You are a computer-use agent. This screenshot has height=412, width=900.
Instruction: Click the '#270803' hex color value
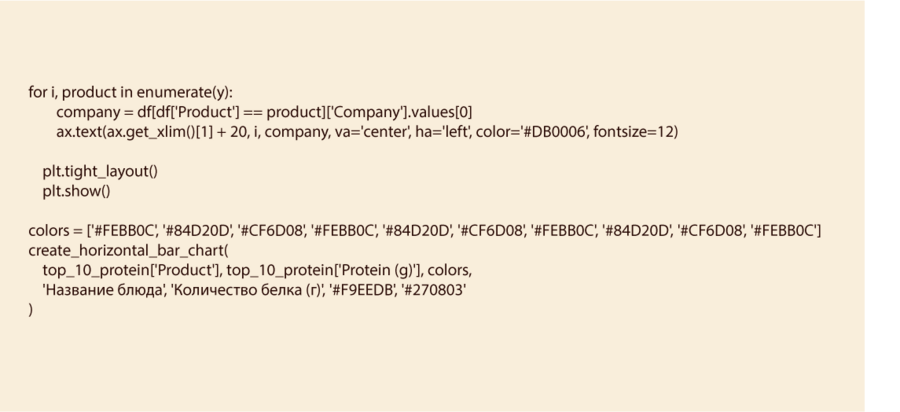pos(433,291)
